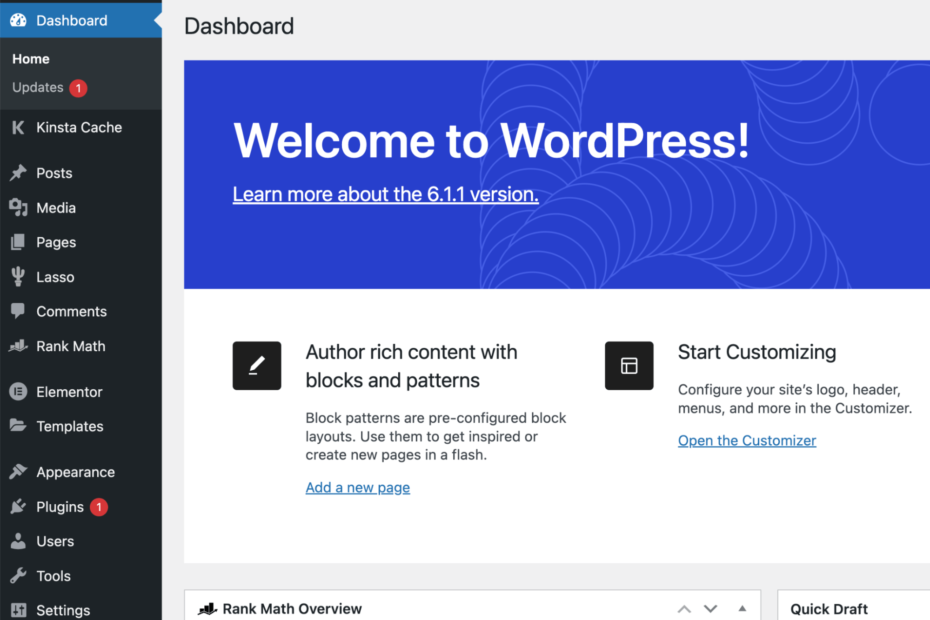Click the Settings sliders icon
The width and height of the screenshot is (930, 620).
point(18,610)
